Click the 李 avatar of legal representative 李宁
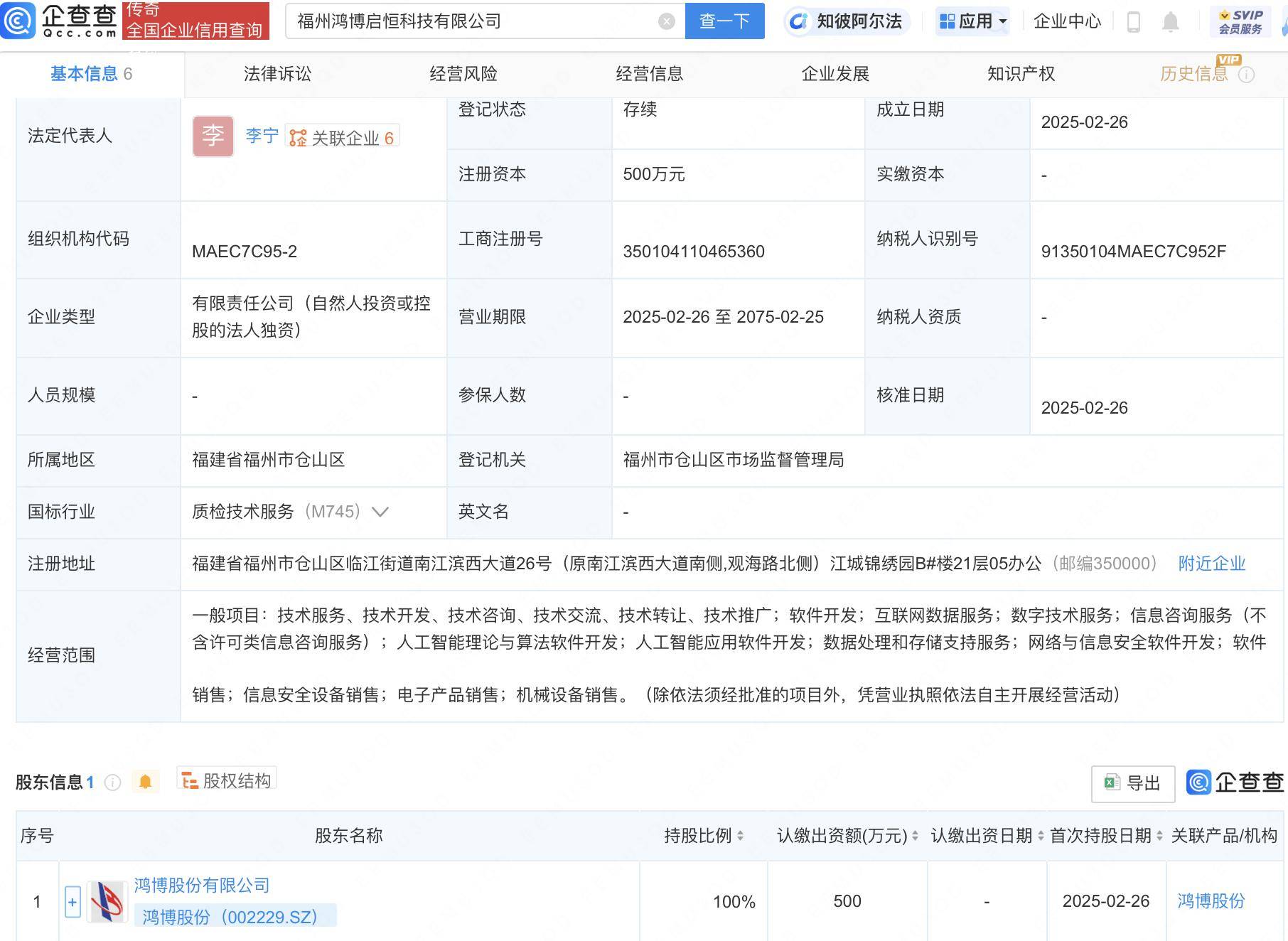This screenshot has height=941, width=1288. (213, 135)
